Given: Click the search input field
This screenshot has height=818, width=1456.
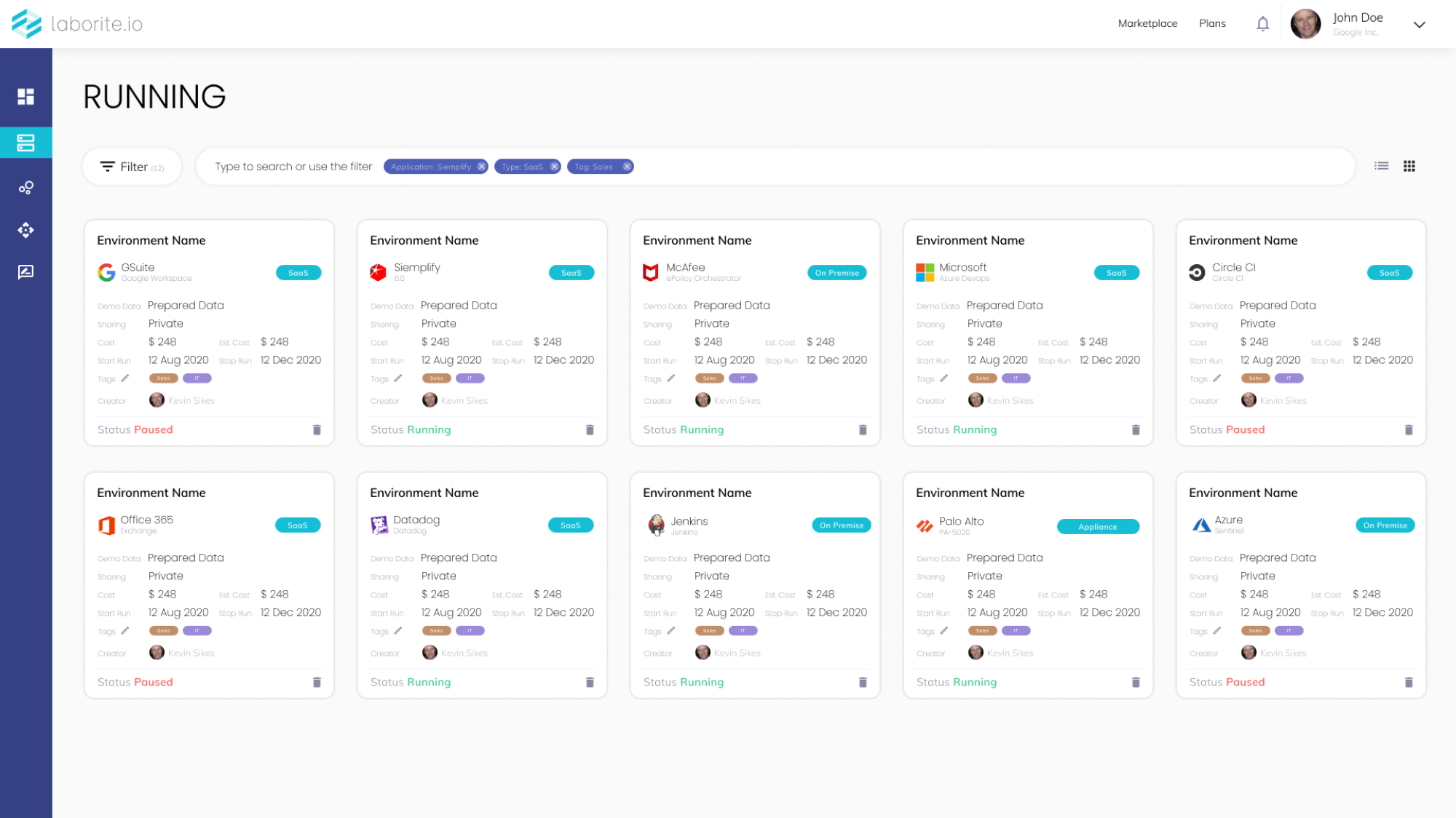Looking at the screenshot, I should pyautogui.click(x=293, y=167).
